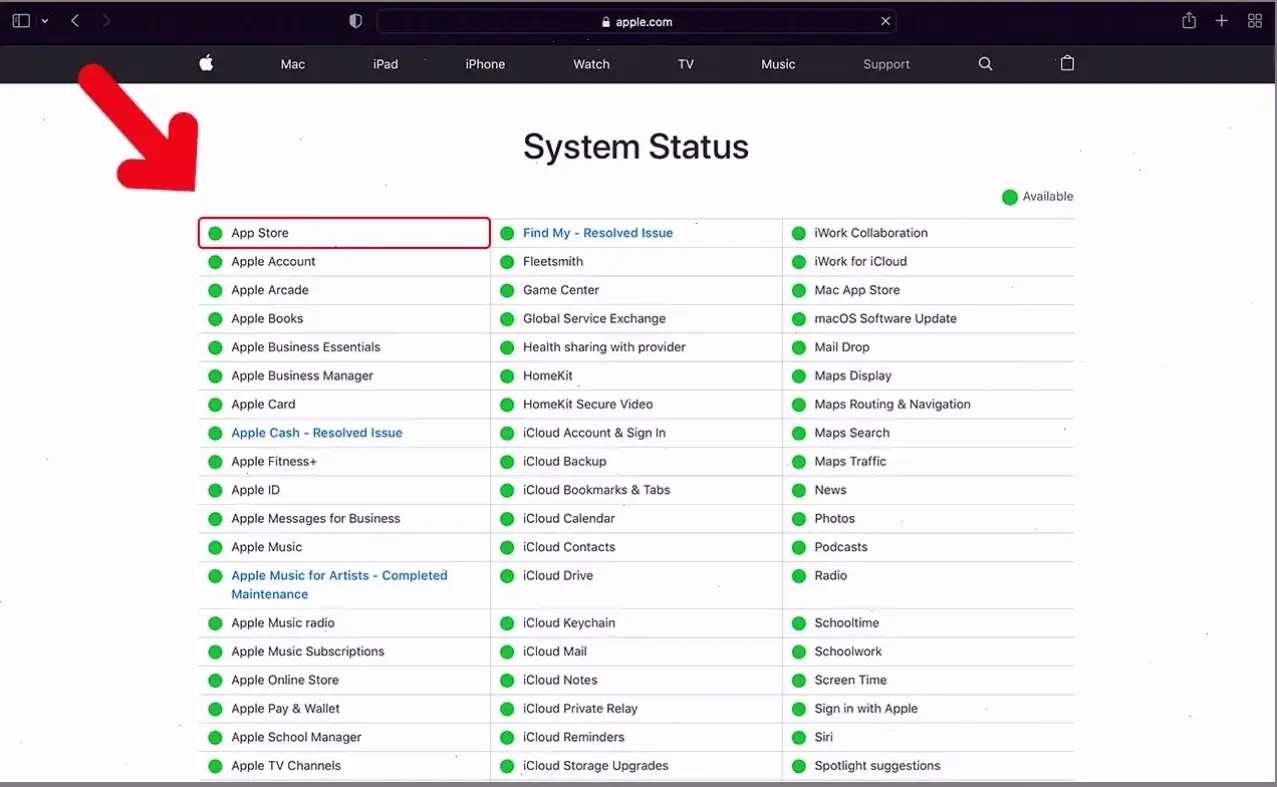Open the Mac menu item
This screenshot has width=1277, height=787.
click(292, 64)
